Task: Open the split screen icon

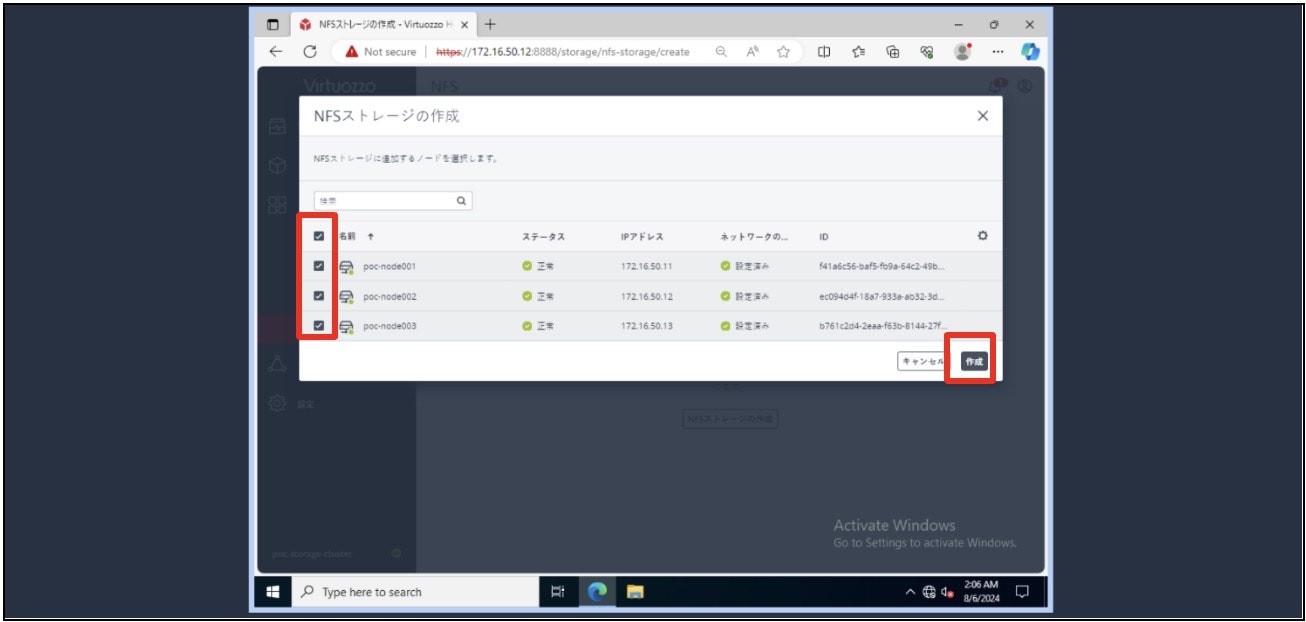Action: (x=824, y=52)
